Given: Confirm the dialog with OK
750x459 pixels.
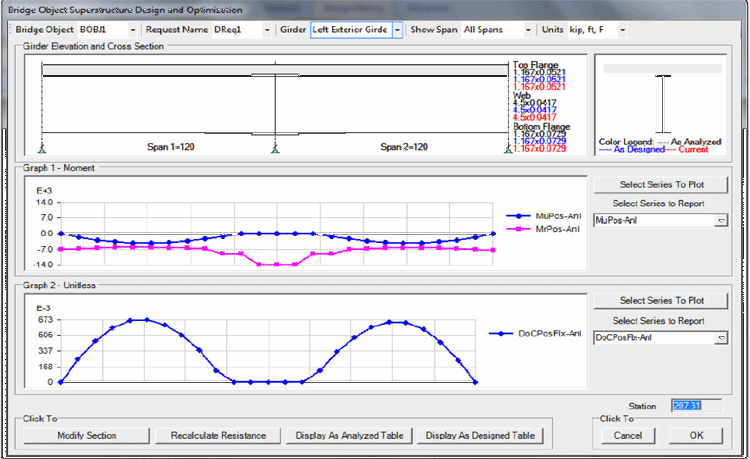Looking at the screenshot, I should 696,436.
